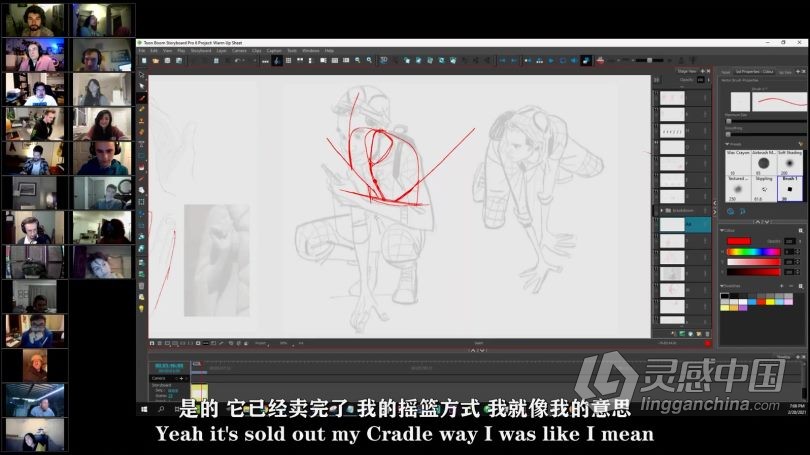This screenshot has width=810, height=455.
Task: Open the Caption menu
Action: point(274,51)
